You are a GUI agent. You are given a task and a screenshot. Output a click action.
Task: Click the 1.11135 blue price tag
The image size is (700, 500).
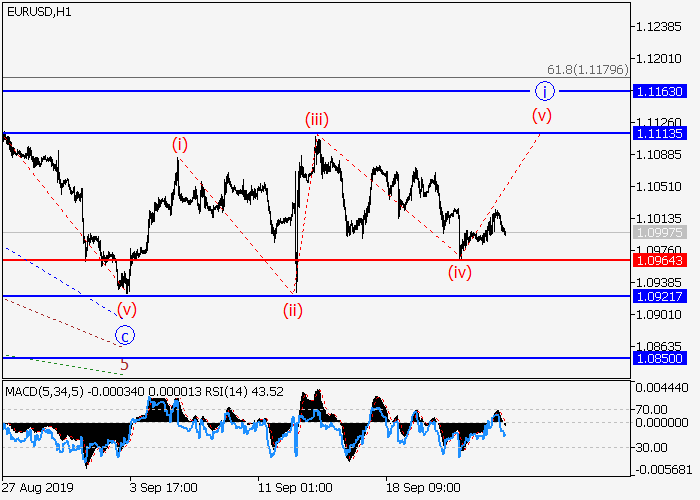click(x=659, y=133)
